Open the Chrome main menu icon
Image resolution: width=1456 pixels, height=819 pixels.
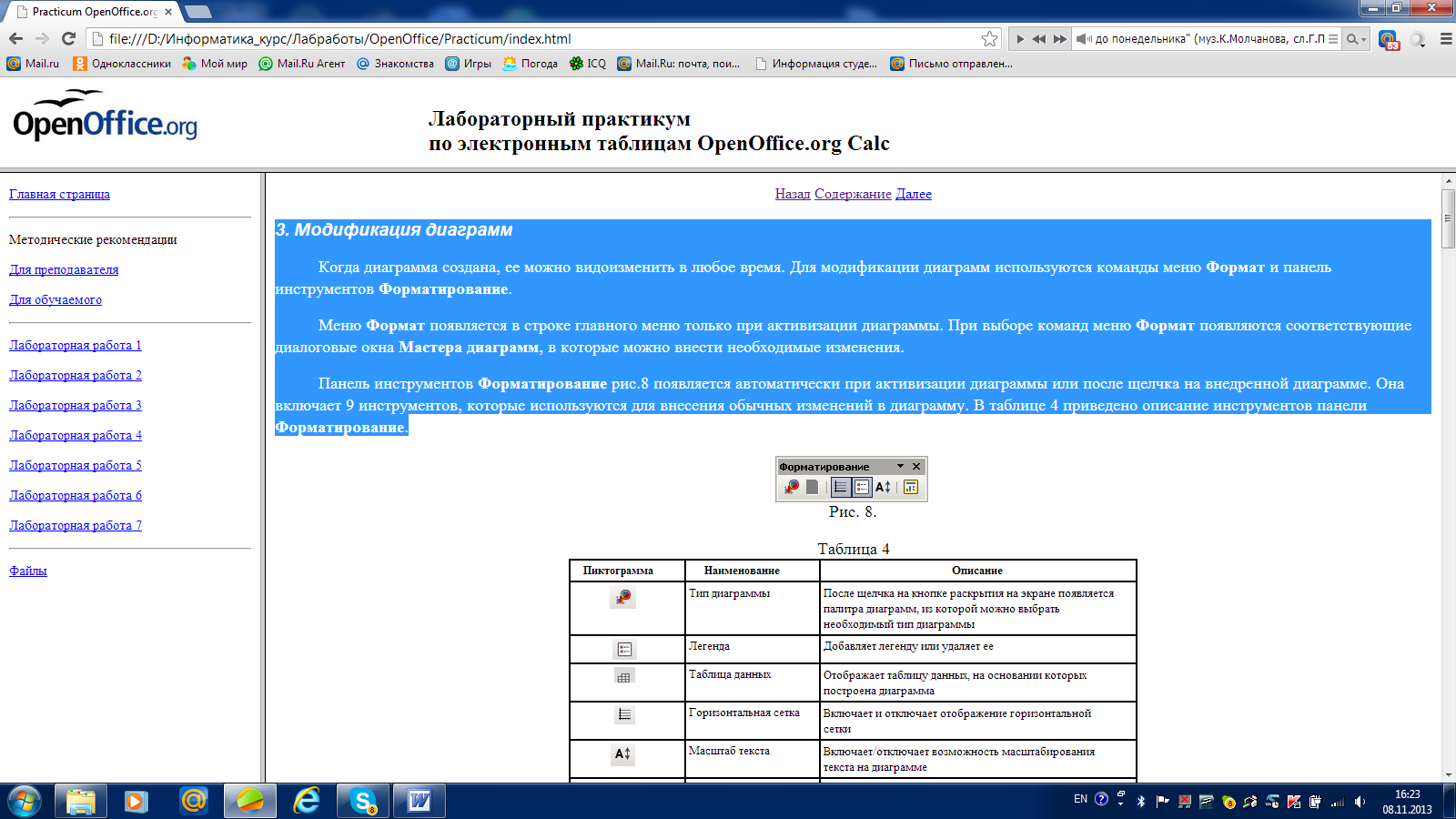[1446, 39]
